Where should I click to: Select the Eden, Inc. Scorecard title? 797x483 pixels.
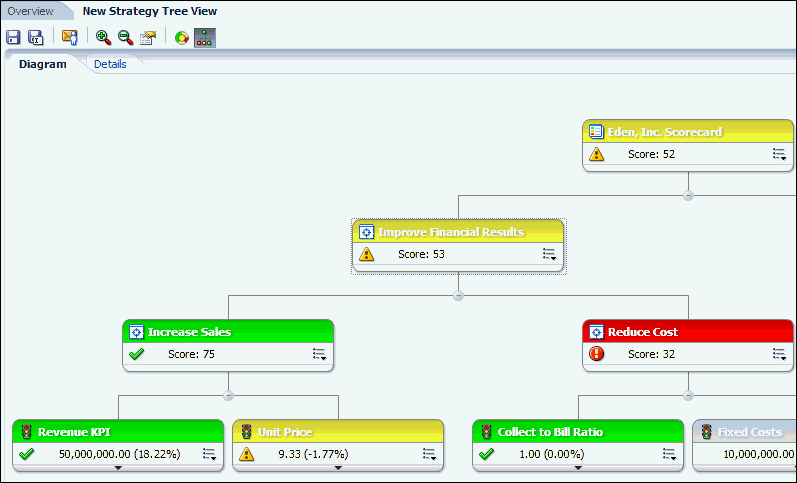[665, 132]
